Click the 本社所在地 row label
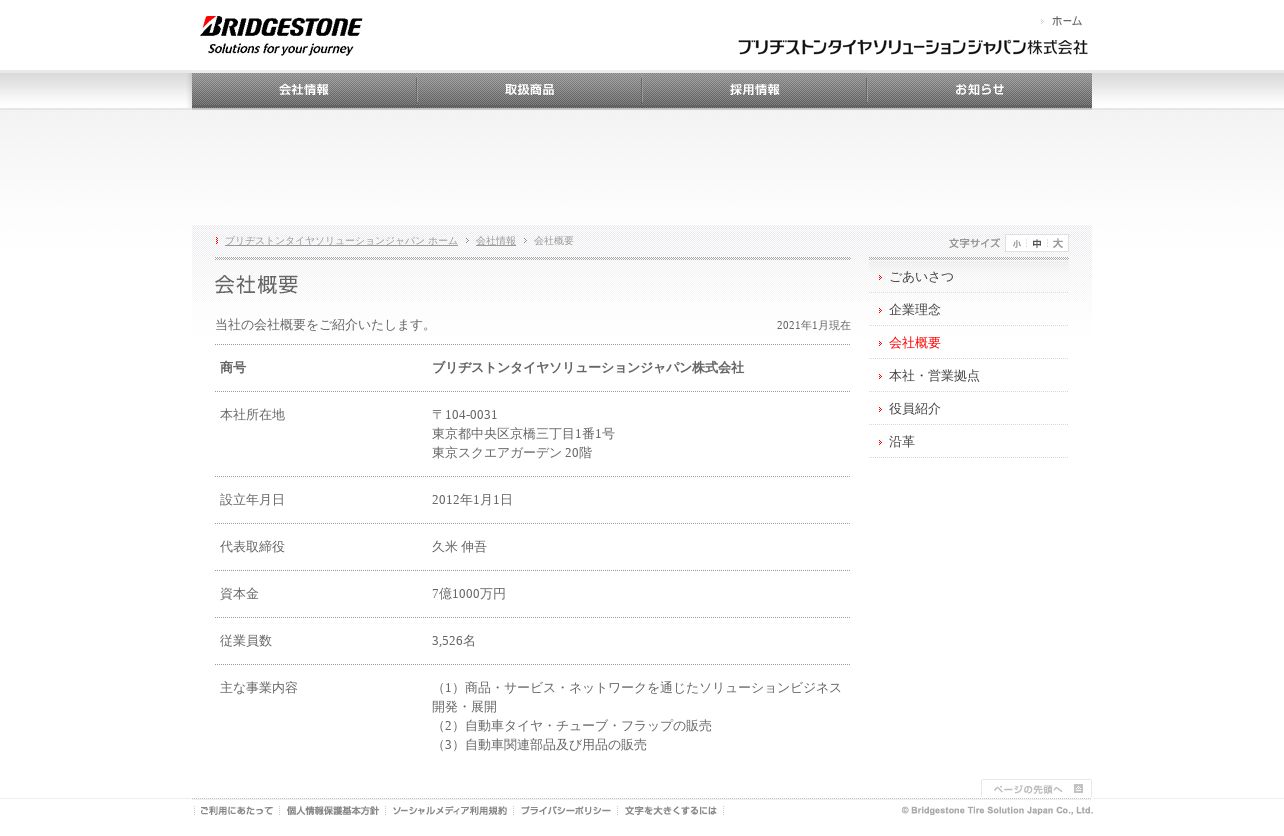 [252, 415]
